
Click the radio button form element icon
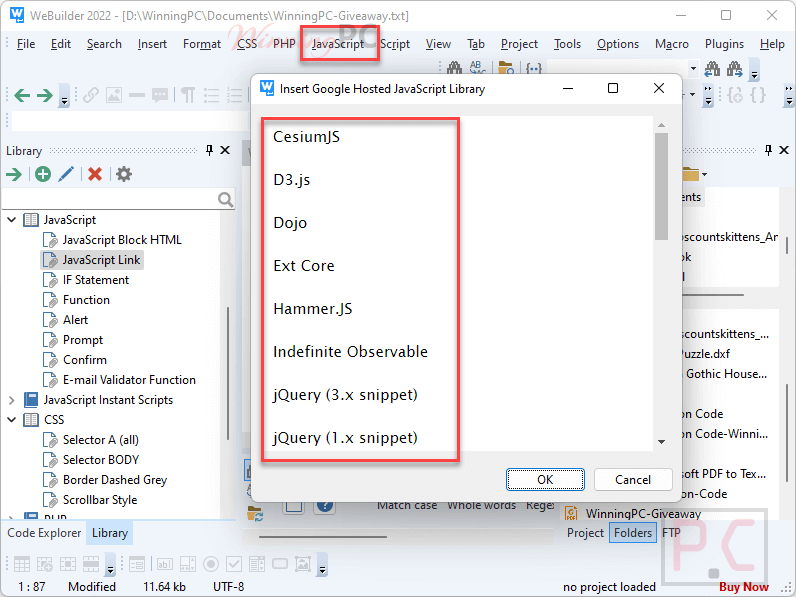tap(211, 564)
